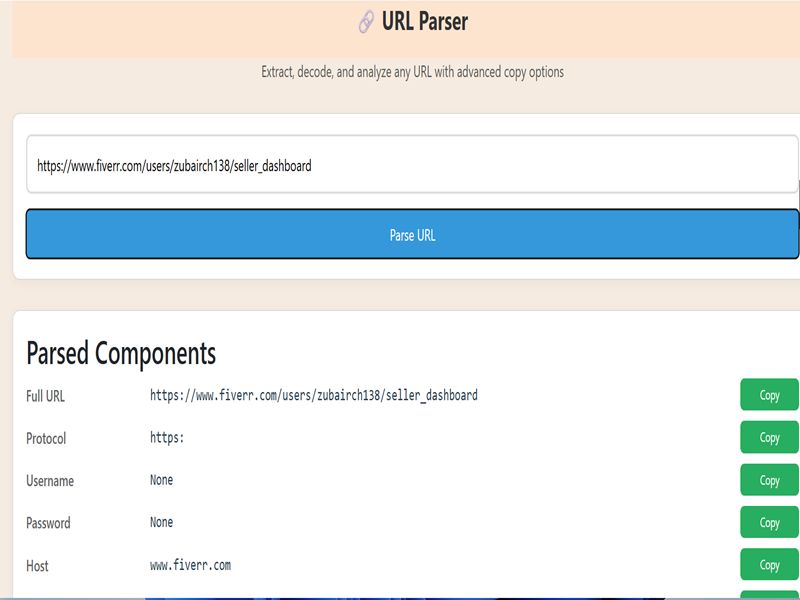The width and height of the screenshot is (800, 600).
Task: Click the Protocol row label
Action: 46,438
